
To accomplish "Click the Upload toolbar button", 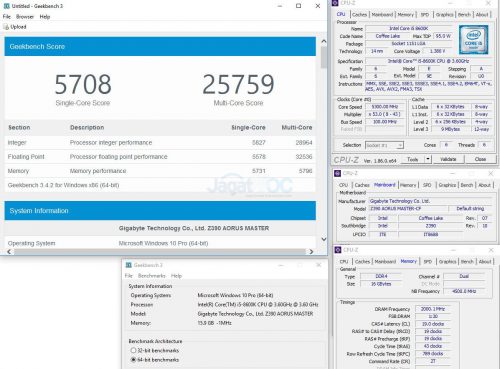I will [15, 27].
